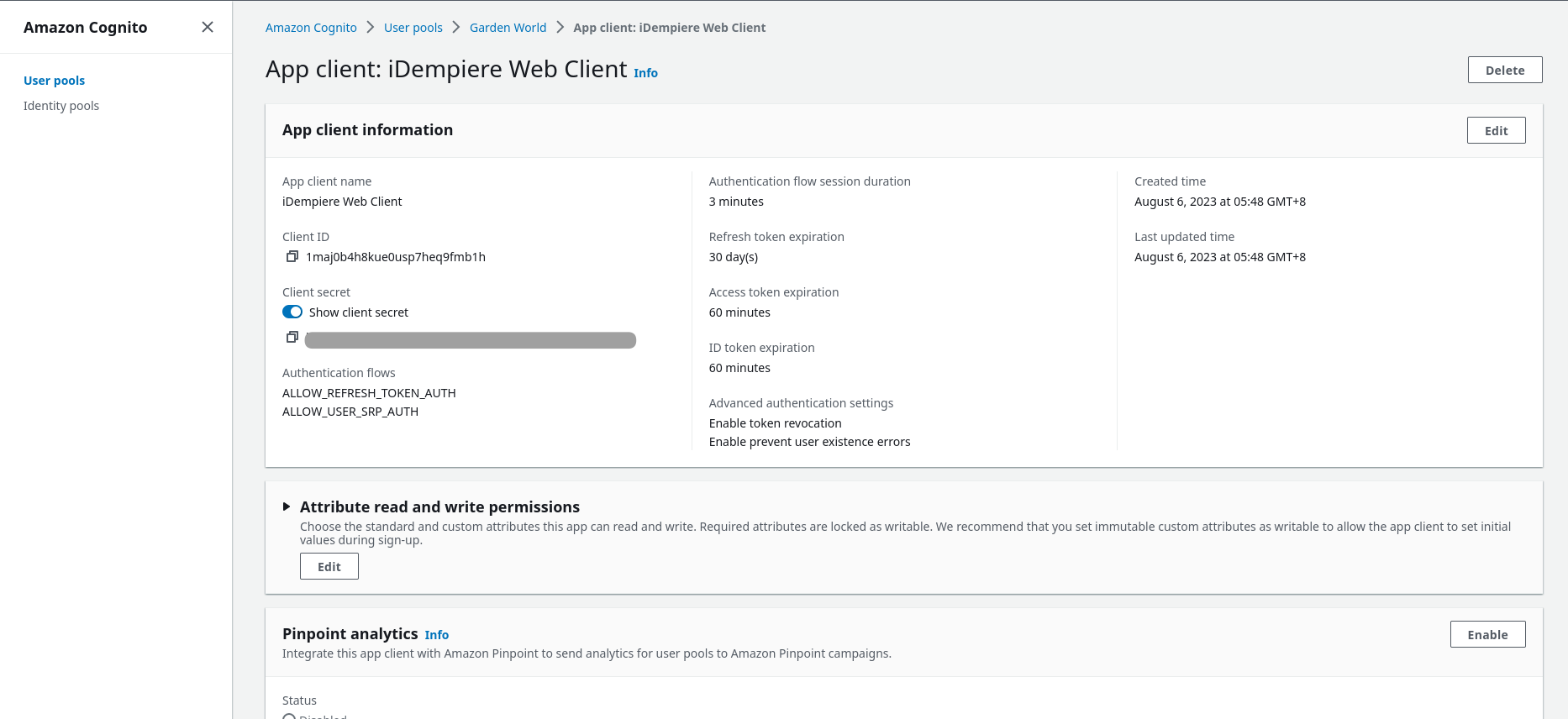Go to User pools breadcrumb
Viewport: 1568px width, 719px height.
pos(413,28)
